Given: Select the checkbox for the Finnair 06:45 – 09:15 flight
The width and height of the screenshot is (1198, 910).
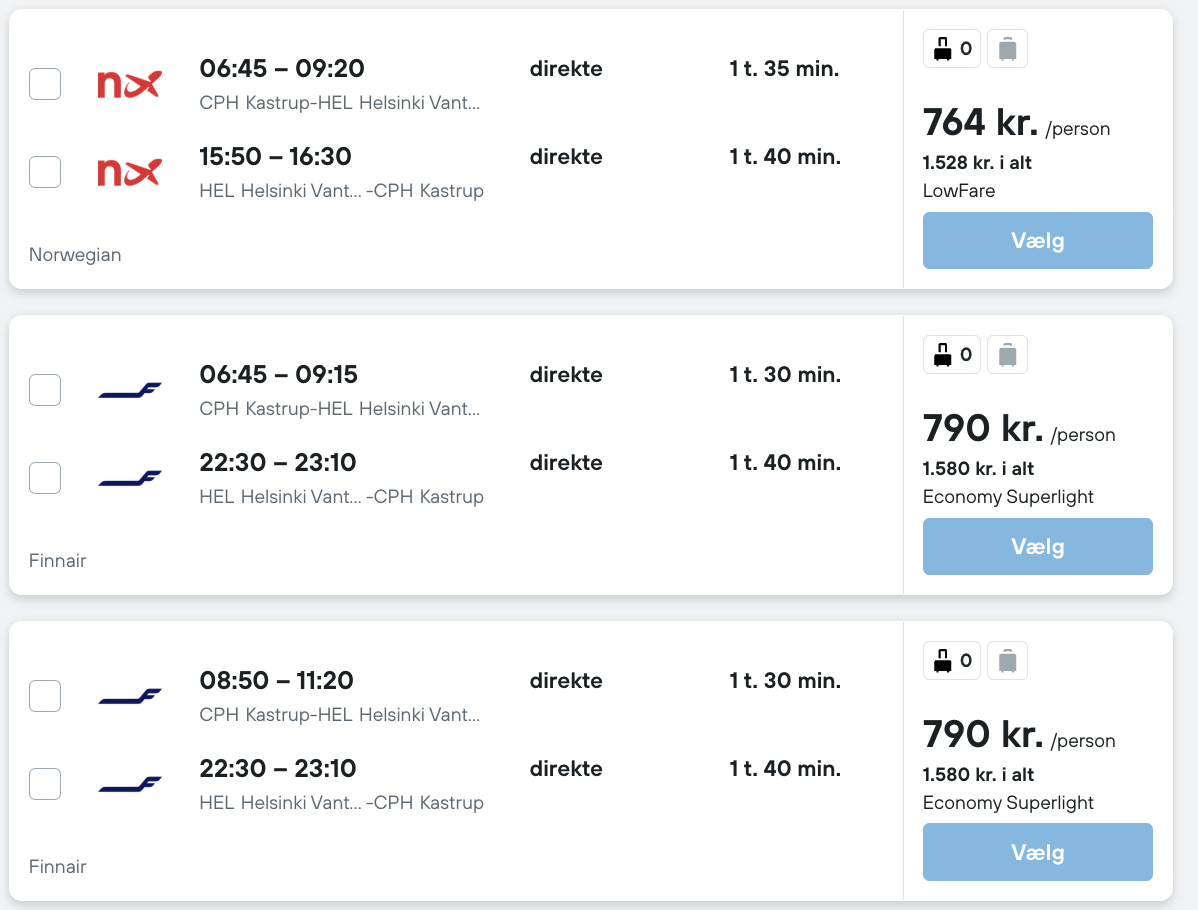Looking at the screenshot, I should (45, 390).
